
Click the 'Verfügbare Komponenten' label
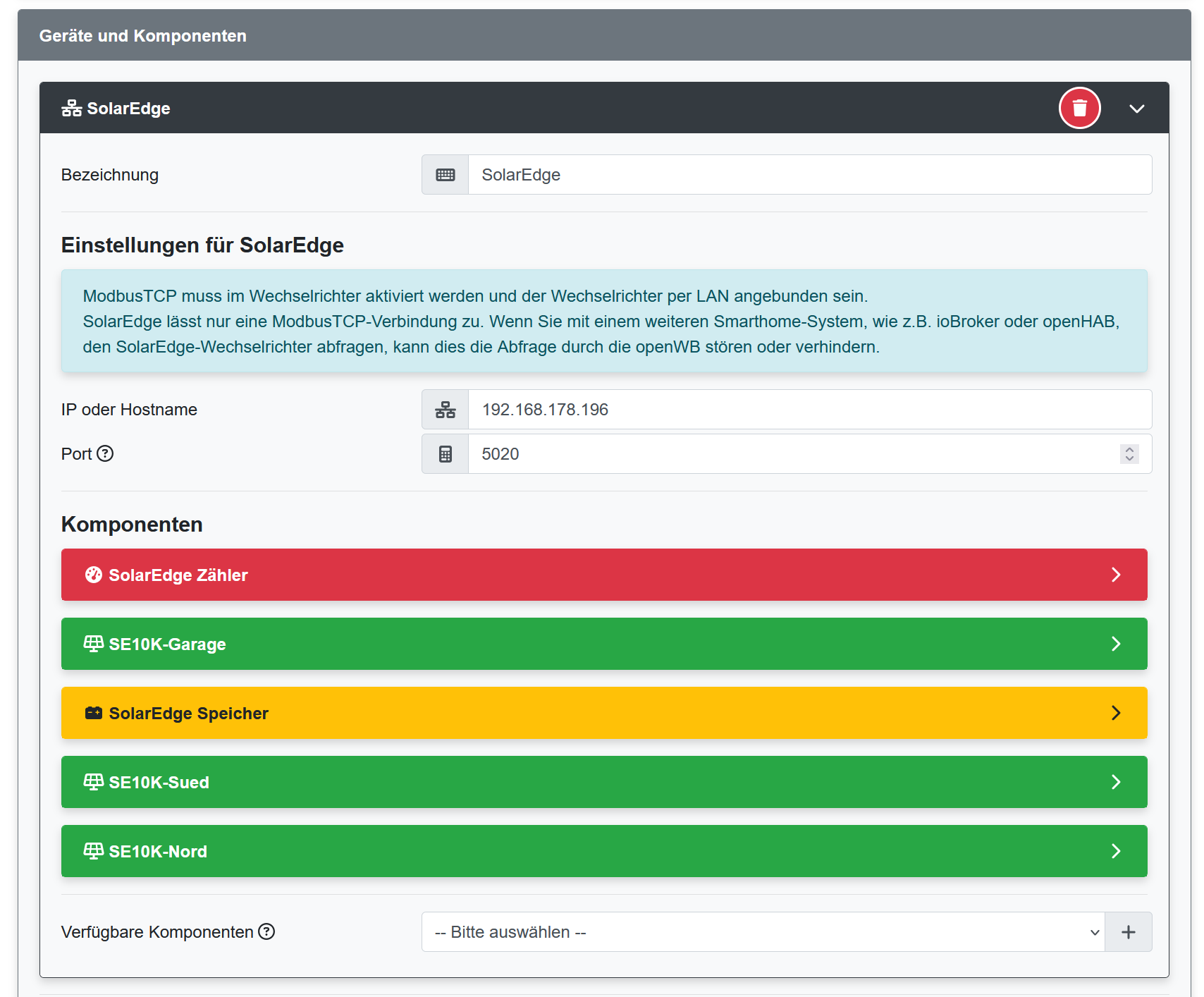[x=157, y=932]
